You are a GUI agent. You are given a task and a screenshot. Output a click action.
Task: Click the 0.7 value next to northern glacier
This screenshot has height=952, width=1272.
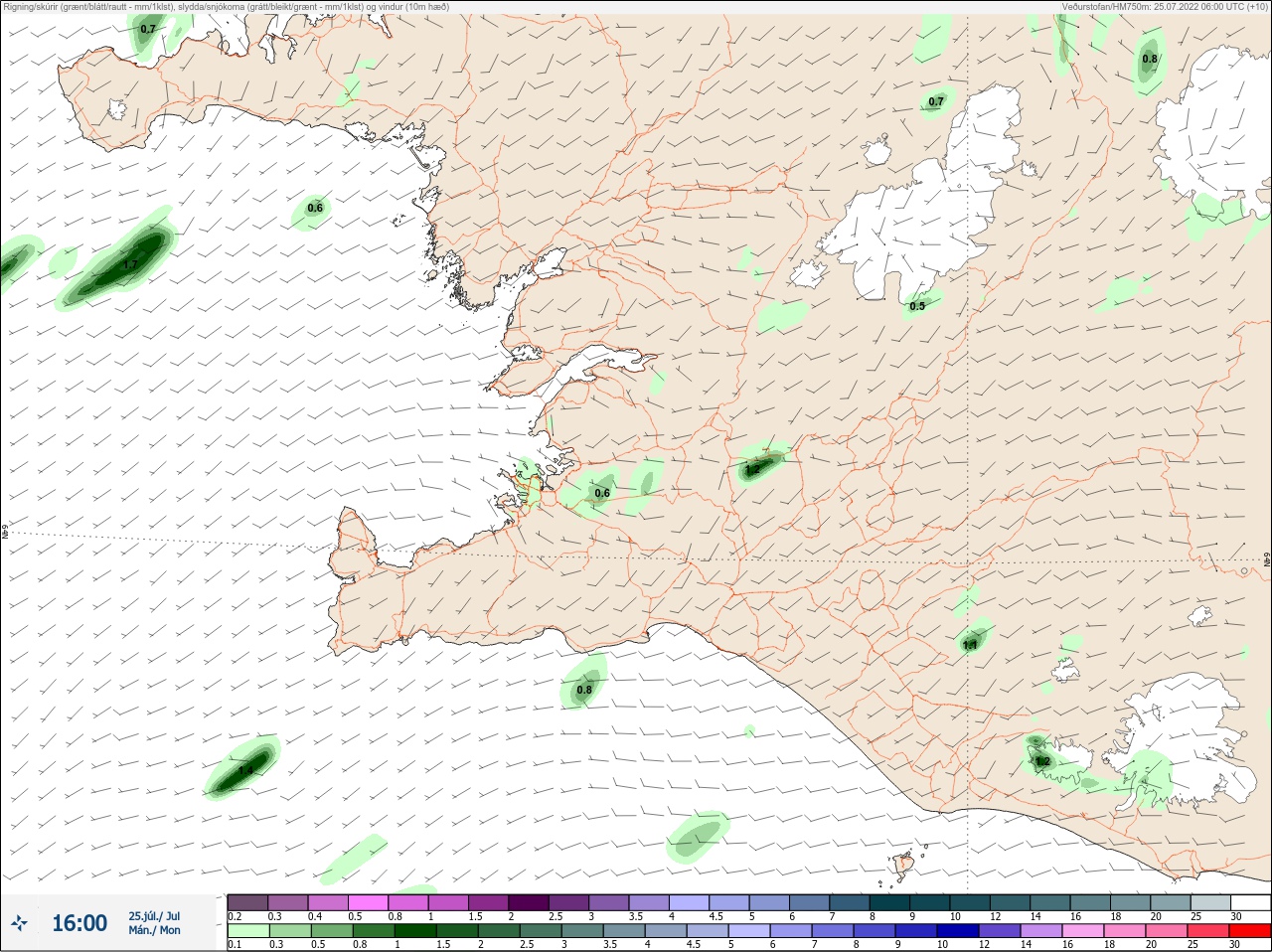936,101
